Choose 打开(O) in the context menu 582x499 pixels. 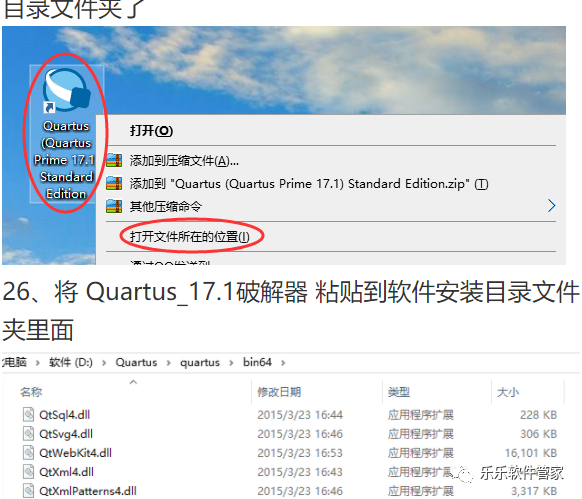point(151,131)
